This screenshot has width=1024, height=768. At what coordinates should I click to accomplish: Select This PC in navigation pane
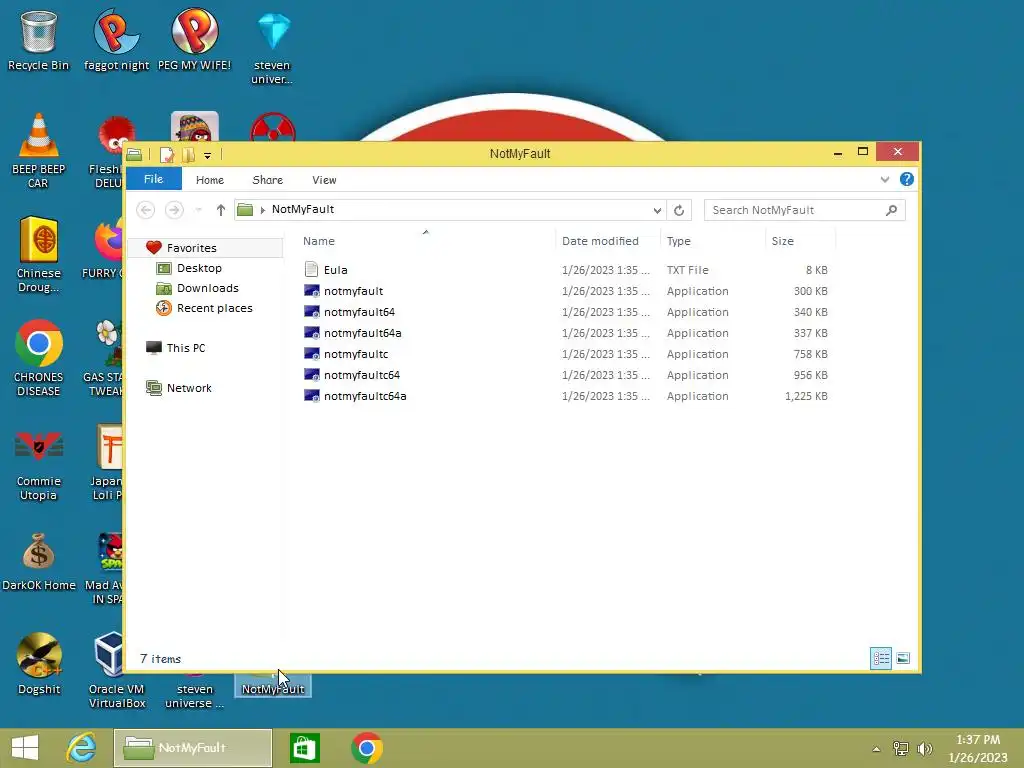[185, 347]
